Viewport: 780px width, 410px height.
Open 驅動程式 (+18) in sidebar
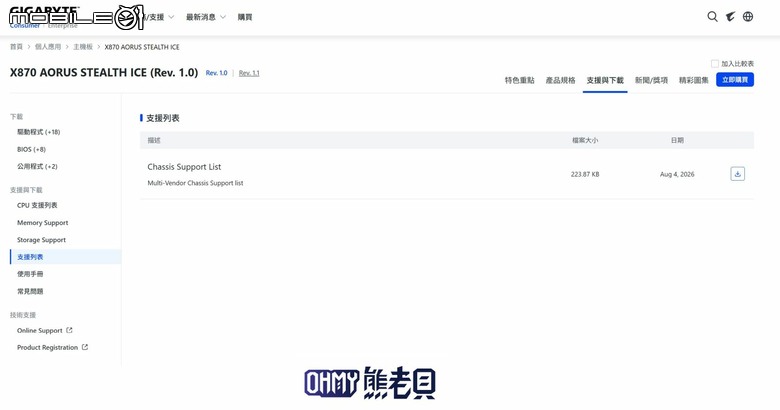click(x=38, y=132)
